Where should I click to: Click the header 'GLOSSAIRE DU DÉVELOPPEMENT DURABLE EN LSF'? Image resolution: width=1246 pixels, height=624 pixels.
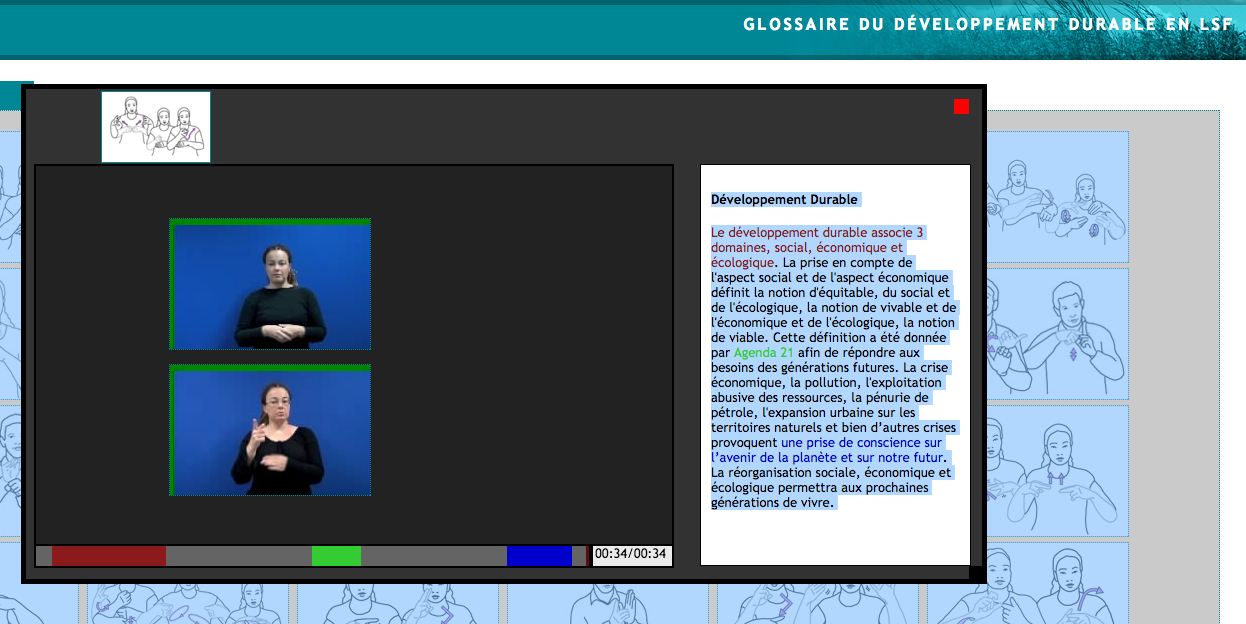[x=988, y=24]
